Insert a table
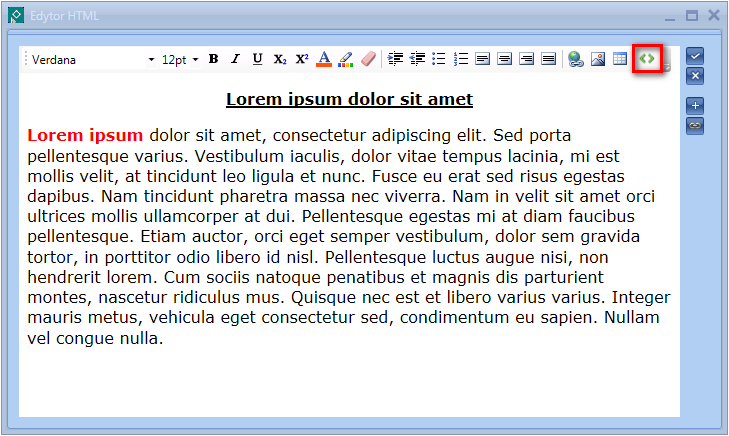This screenshot has height=436, width=729. [620, 59]
